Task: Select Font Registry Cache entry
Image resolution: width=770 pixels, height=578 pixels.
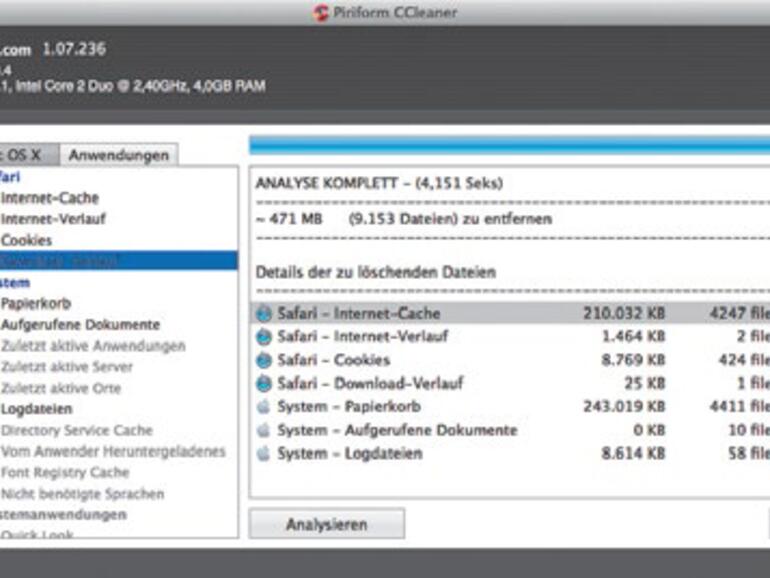Action: tap(65, 472)
